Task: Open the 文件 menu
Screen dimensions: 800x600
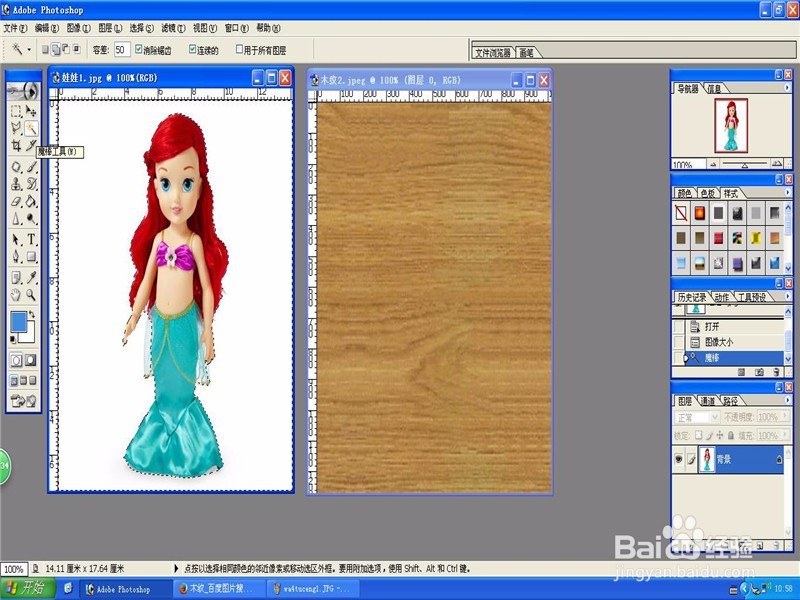Action: coord(15,28)
